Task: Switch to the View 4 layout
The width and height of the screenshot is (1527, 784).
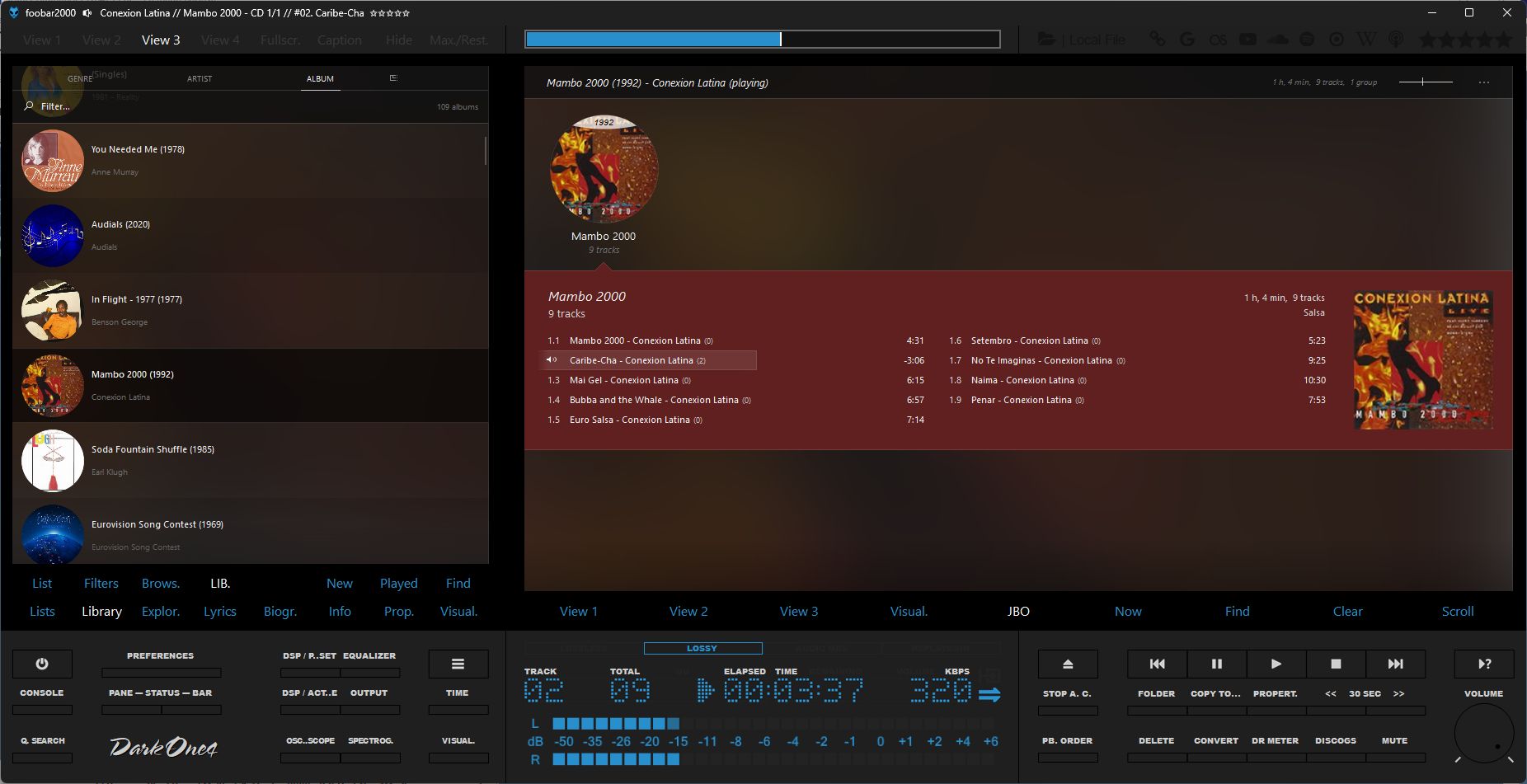Action: (220, 40)
